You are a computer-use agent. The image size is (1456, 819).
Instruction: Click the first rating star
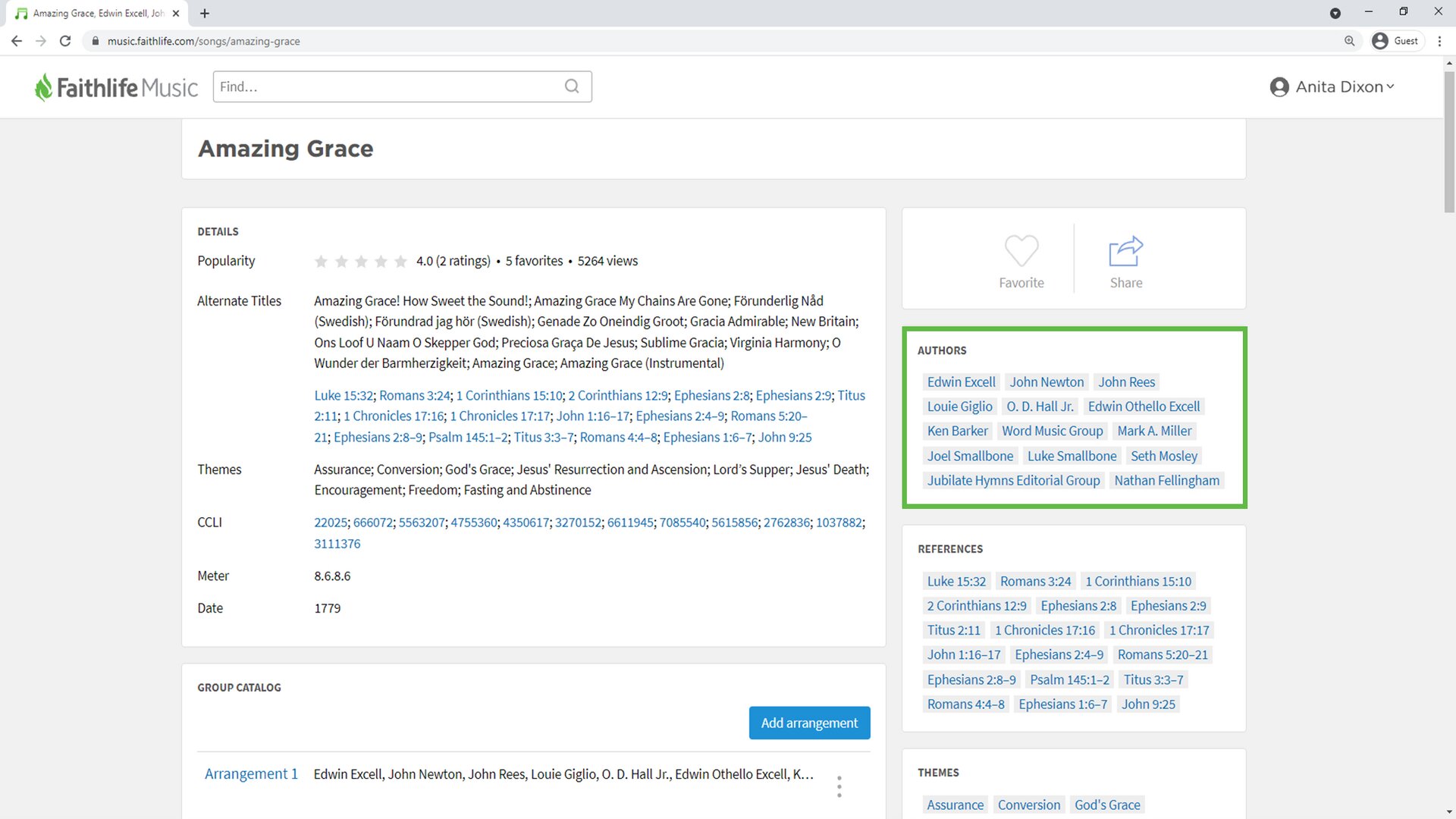(x=321, y=261)
